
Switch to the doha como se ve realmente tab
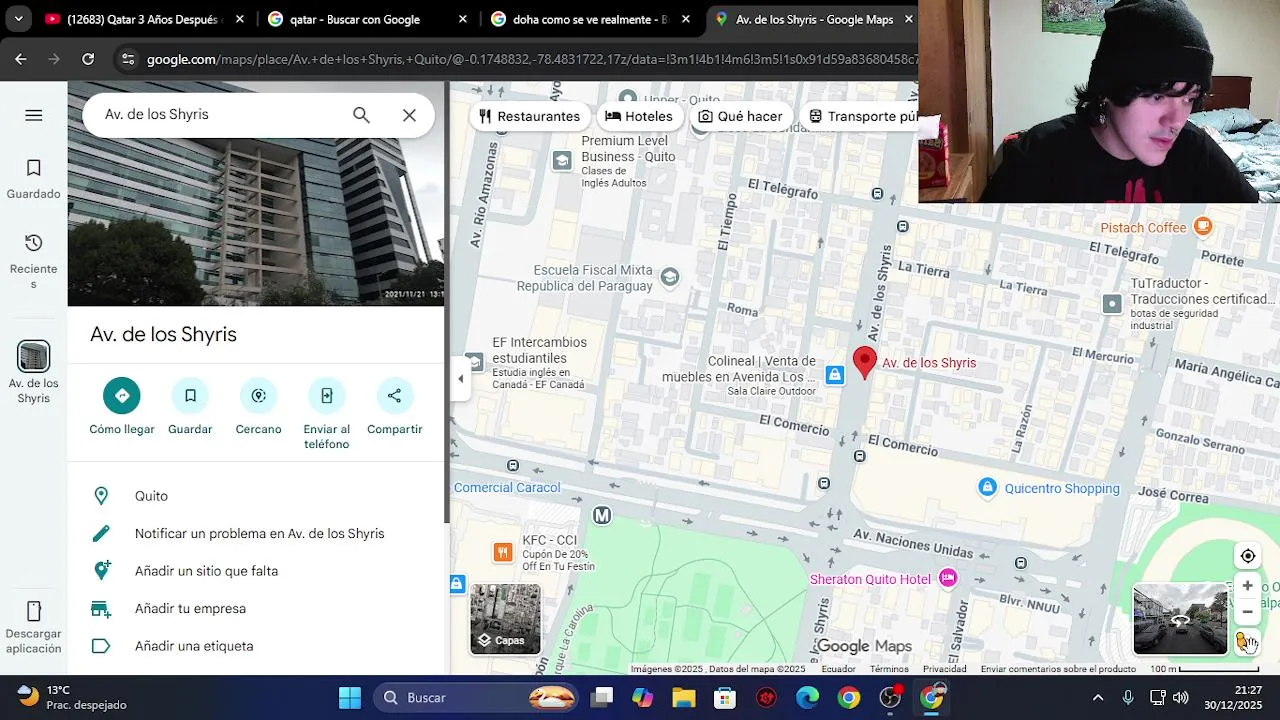(x=591, y=19)
